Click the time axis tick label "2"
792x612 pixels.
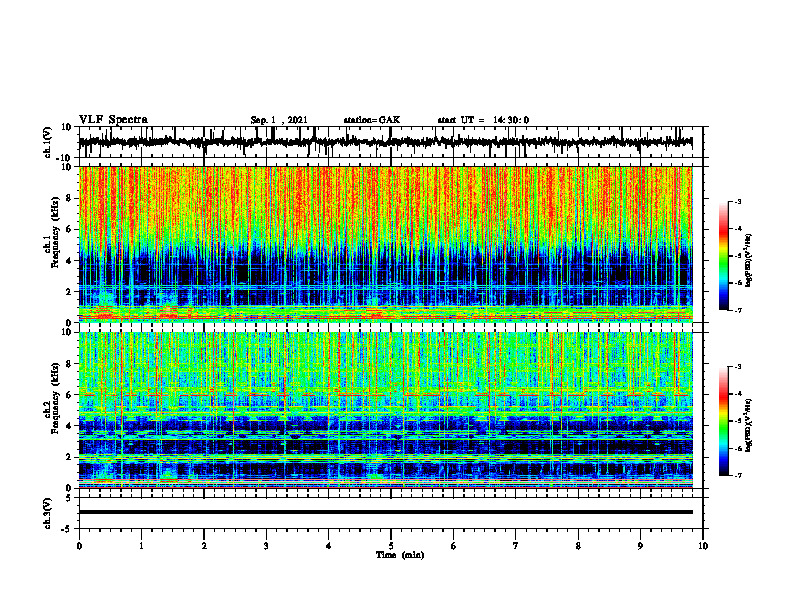[x=204, y=546]
